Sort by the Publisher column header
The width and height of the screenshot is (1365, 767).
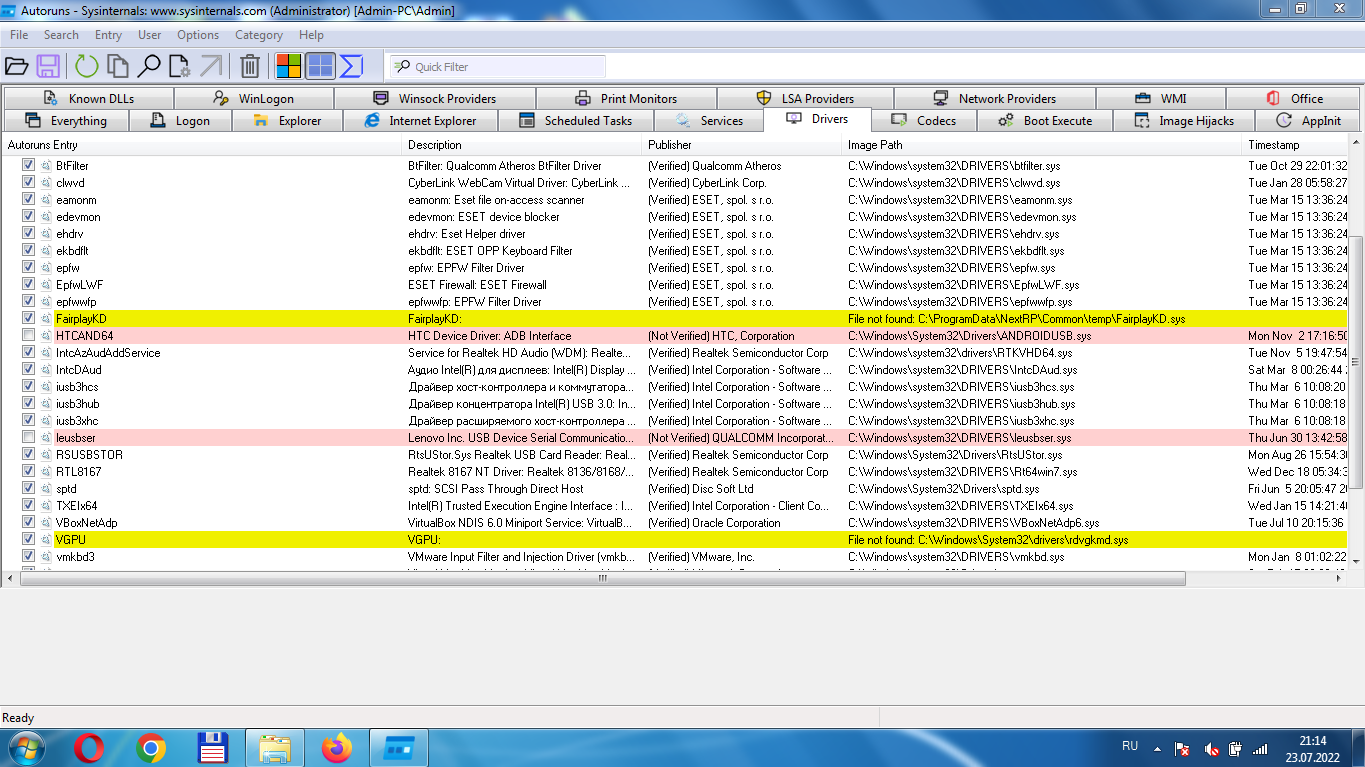pyautogui.click(x=743, y=145)
